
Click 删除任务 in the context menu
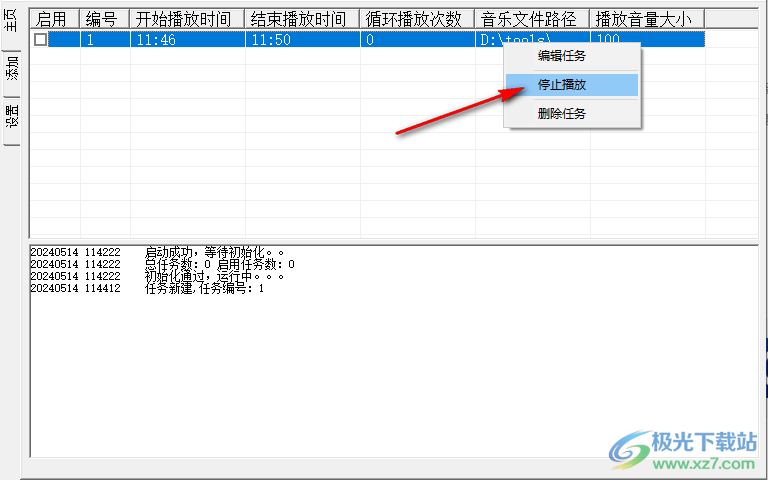pyautogui.click(x=562, y=113)
